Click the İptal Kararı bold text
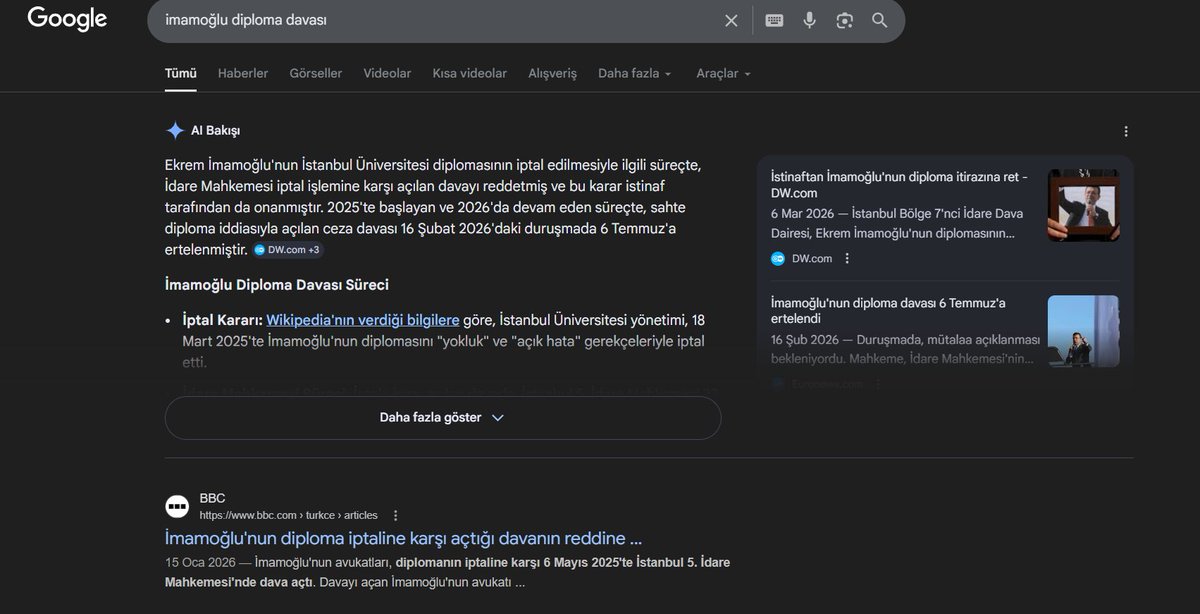This screenshot has height=614, width=1200. click(222, 320)
